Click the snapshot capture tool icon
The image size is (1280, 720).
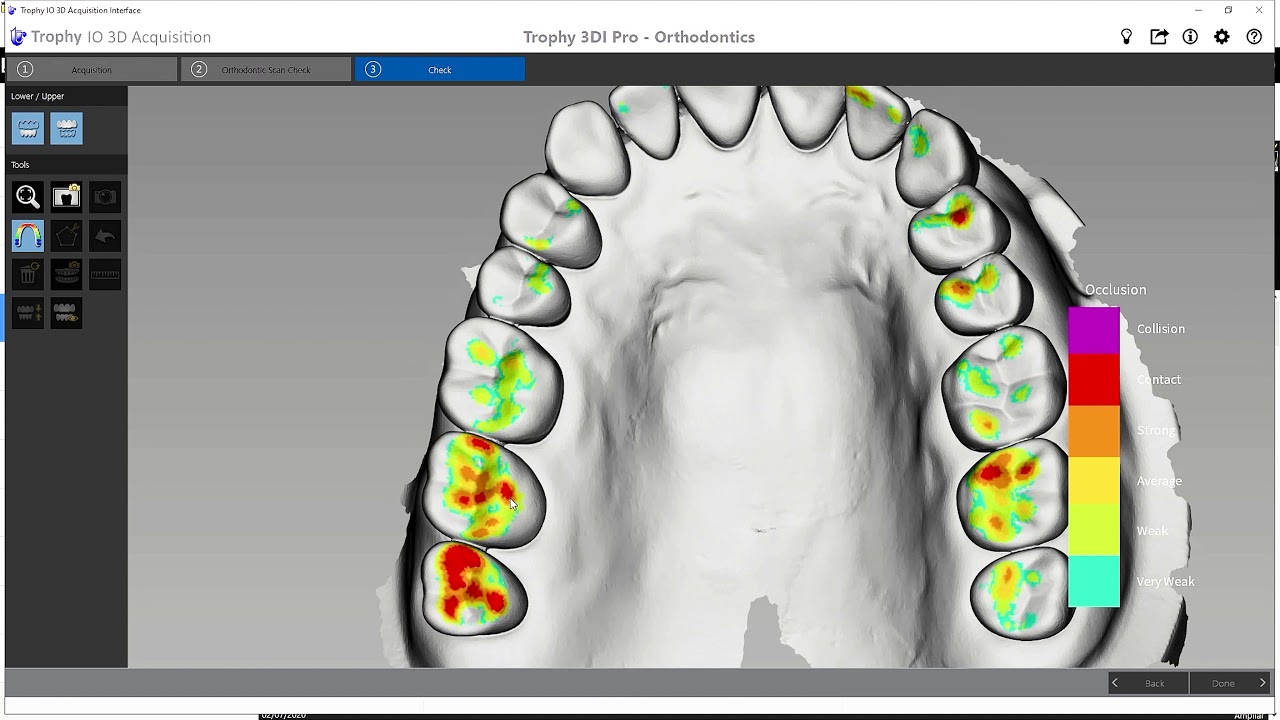click(67, 197)
